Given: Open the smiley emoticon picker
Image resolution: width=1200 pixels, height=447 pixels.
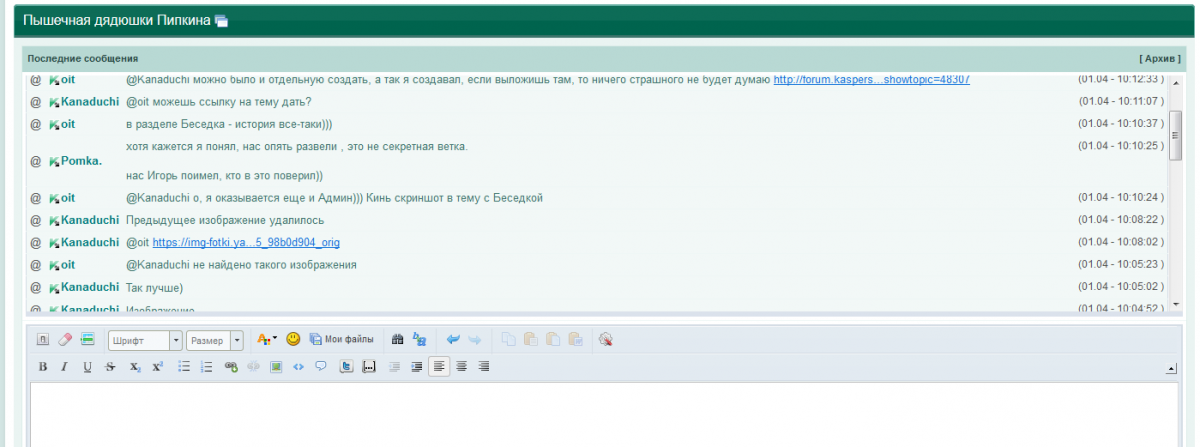Looking at the screenshot, I should pyautogui.click(x=293, y=340).
